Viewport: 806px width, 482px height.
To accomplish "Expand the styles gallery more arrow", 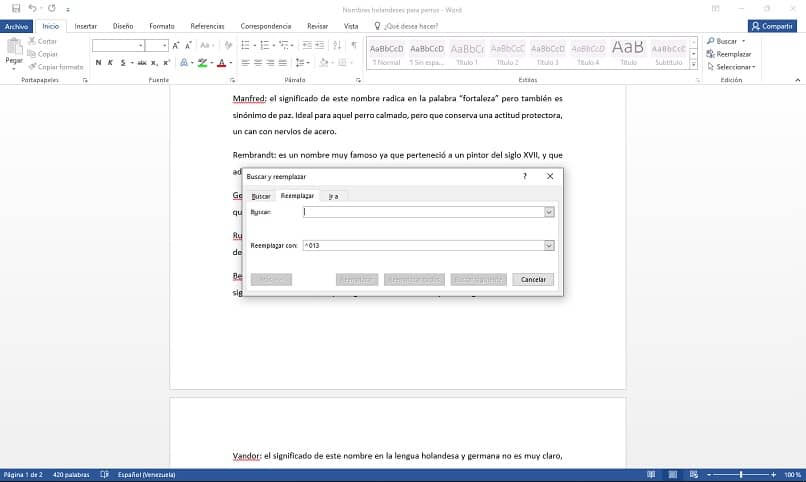I will tap(693, 65).
